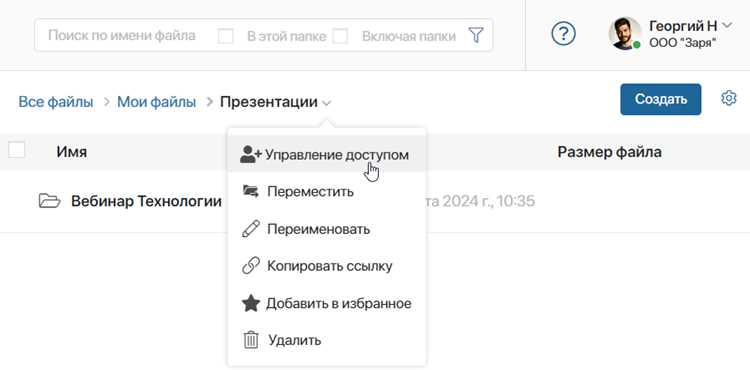Tick the select-all checkbox near Имя
Image resolution: width=750 pixels, height=370 pixels.
(x=16, y=150)
